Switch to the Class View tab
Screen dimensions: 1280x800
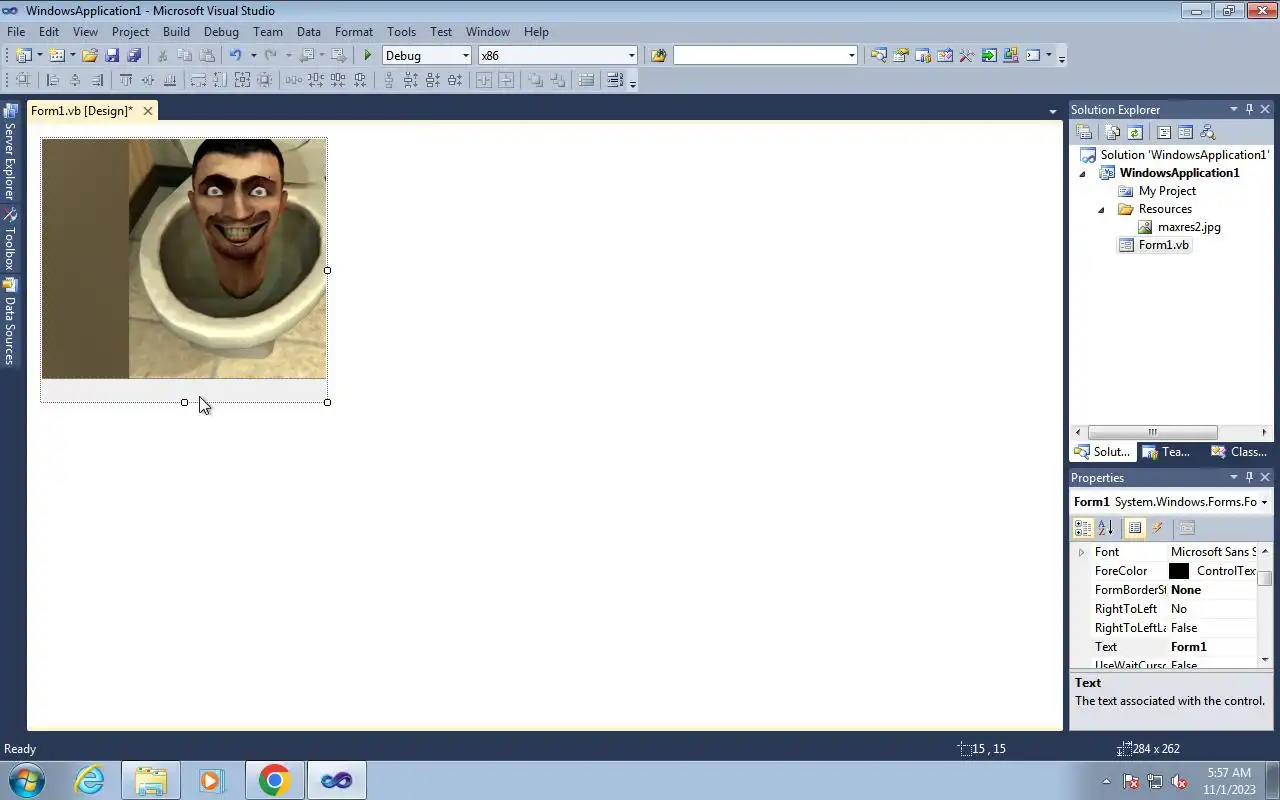pyautogui.click(x=1238, y=452)
